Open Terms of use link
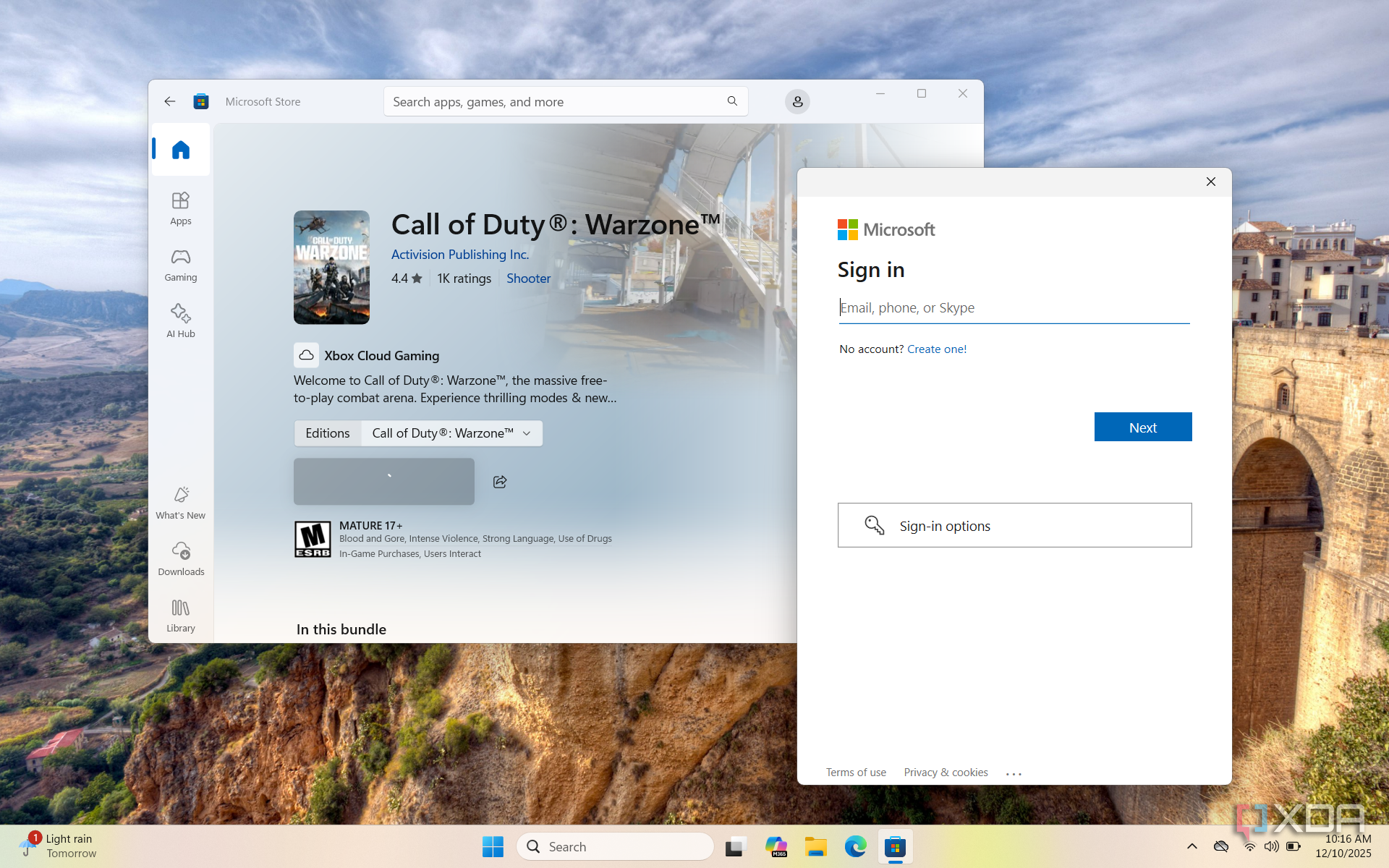The height and width of the screenshot is (868, 1389). (x=856, y=773)
